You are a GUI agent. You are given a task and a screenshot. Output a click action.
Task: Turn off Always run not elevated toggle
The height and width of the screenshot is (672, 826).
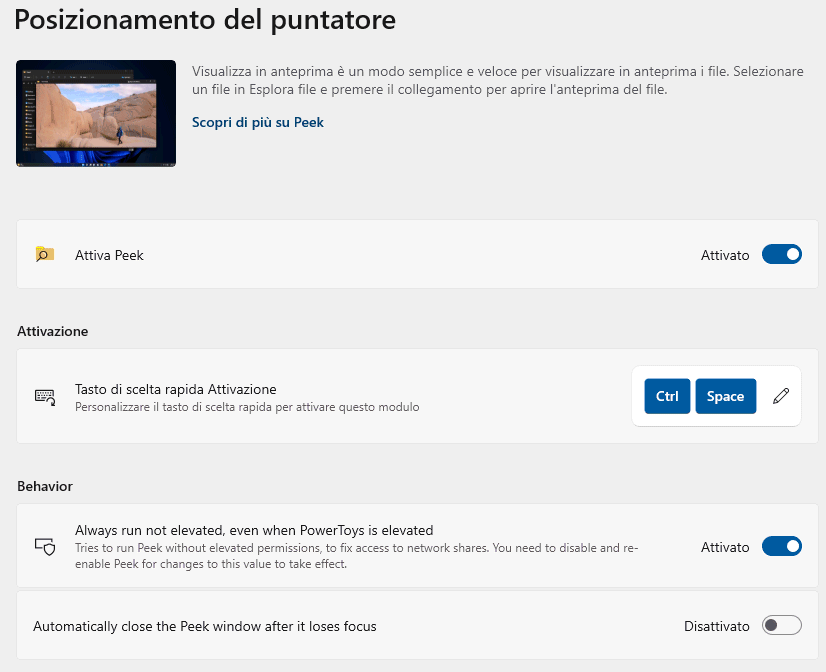click(x=781, y=547)
